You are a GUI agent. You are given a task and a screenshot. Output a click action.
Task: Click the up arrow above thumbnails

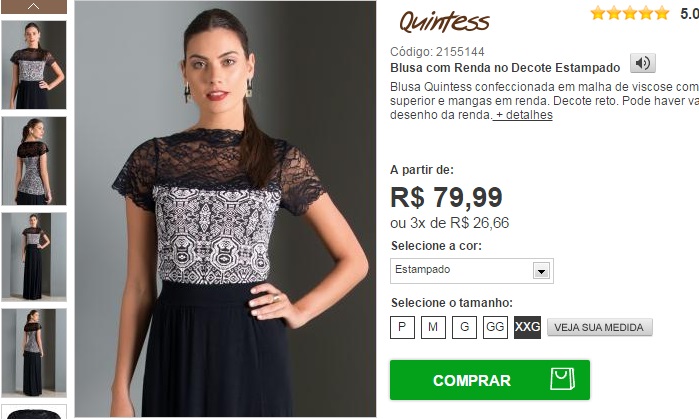coord(34,6)
